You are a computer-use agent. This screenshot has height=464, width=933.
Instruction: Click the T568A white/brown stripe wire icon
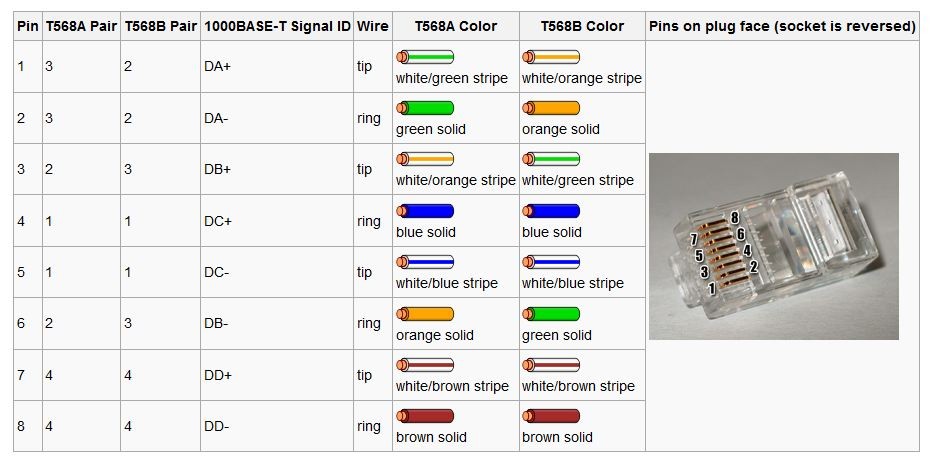(425, 365)
